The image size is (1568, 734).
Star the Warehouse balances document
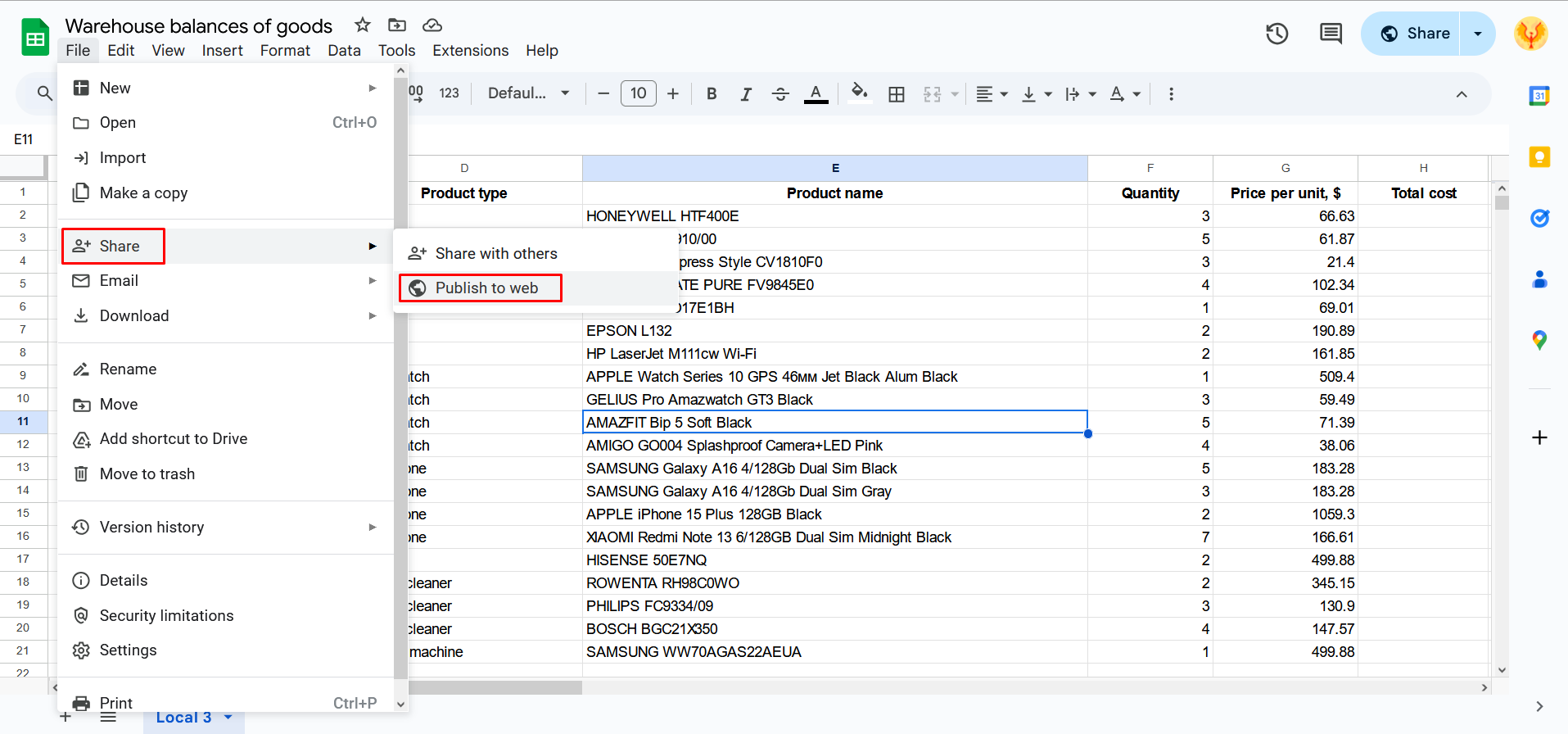click(363, 25)
